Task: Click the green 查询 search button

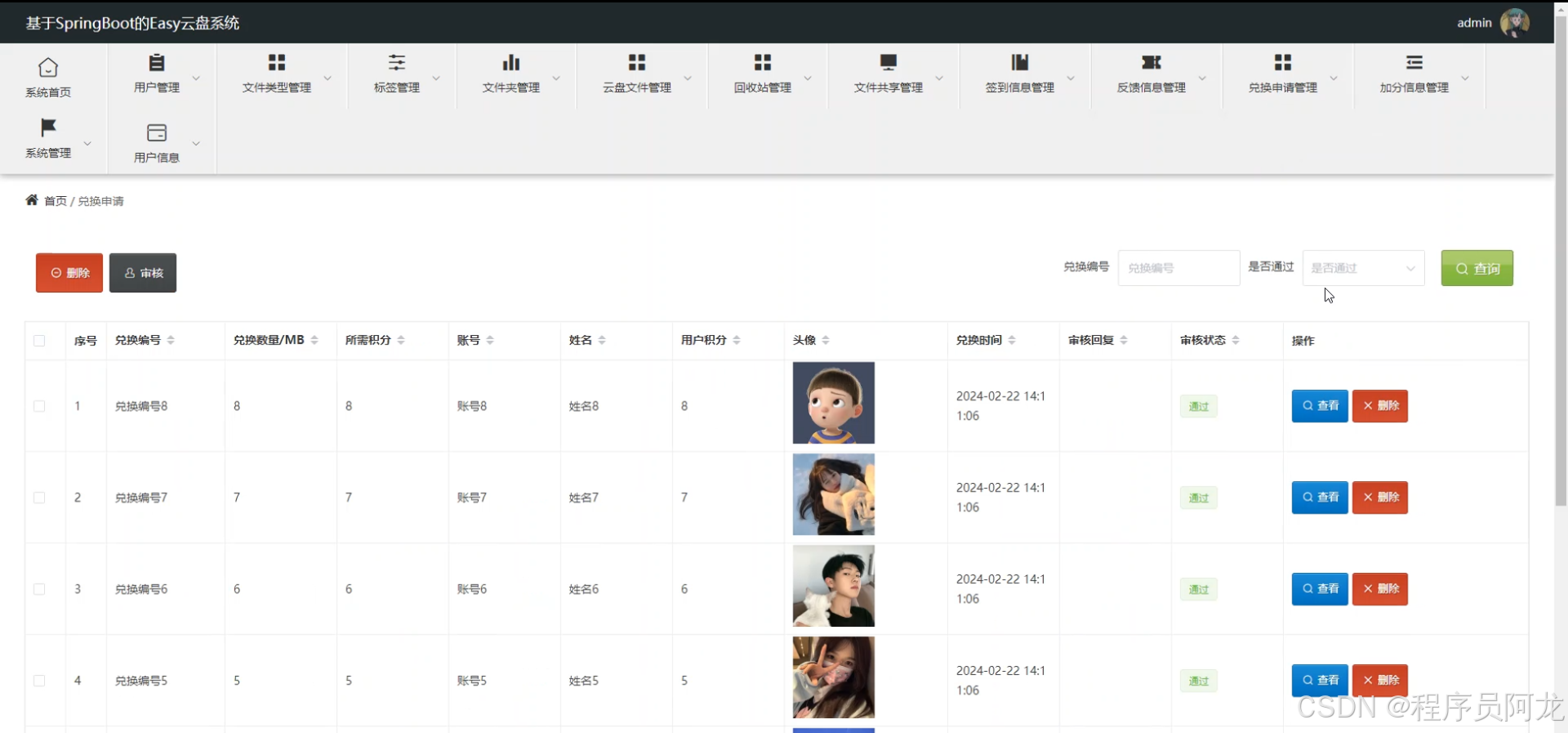Action: coord(1477,268)
